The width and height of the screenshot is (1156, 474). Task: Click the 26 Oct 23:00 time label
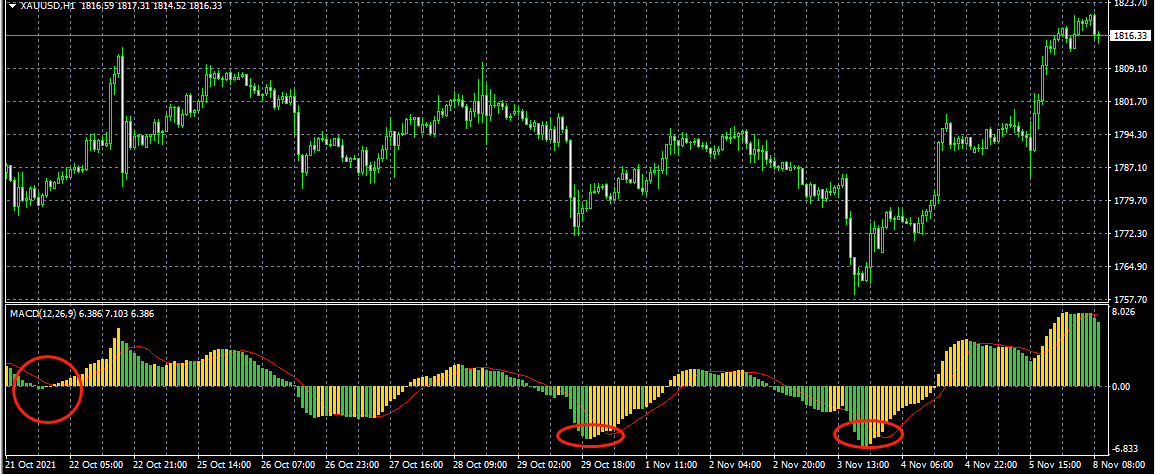[x=351, y=466]
